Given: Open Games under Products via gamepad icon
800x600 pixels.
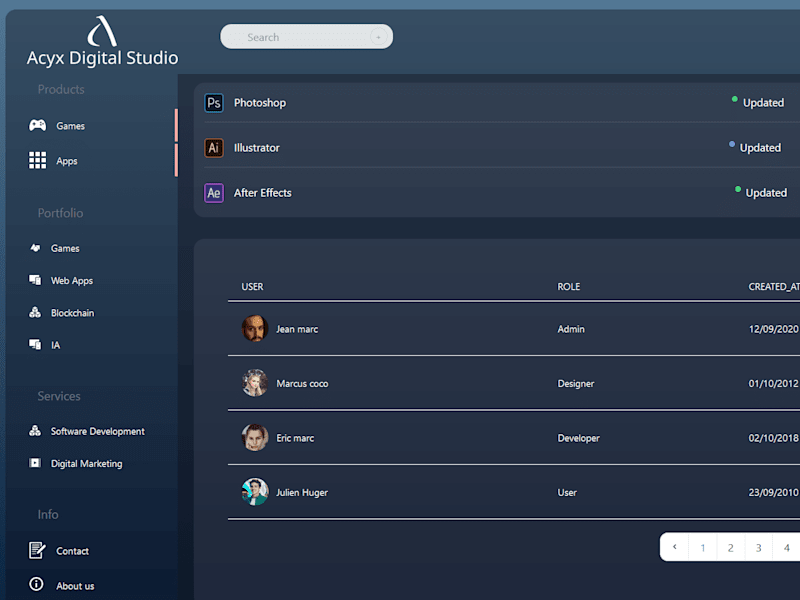Looking at the screenshot, I should pos(37,126).
